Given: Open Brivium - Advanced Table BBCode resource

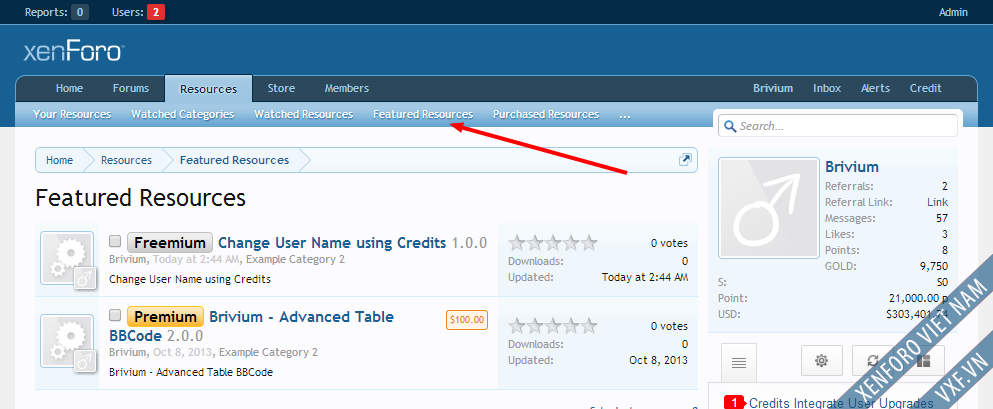Looking at the screenshot, I should [x=251, y=325].
